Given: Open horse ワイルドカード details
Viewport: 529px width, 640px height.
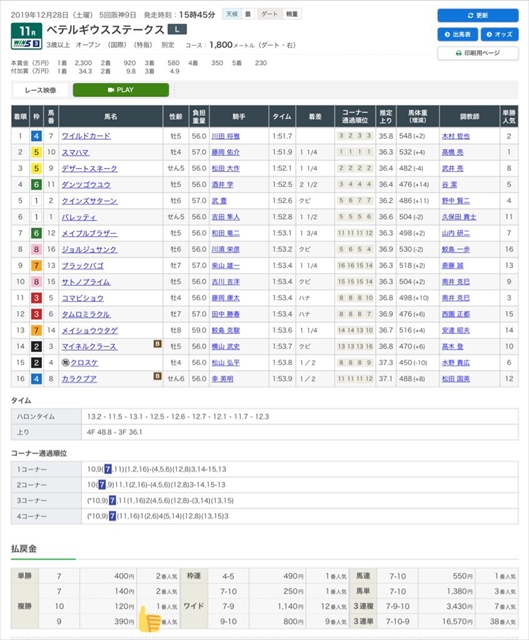Looking at the screenshot, I should [x=86, y=136].
